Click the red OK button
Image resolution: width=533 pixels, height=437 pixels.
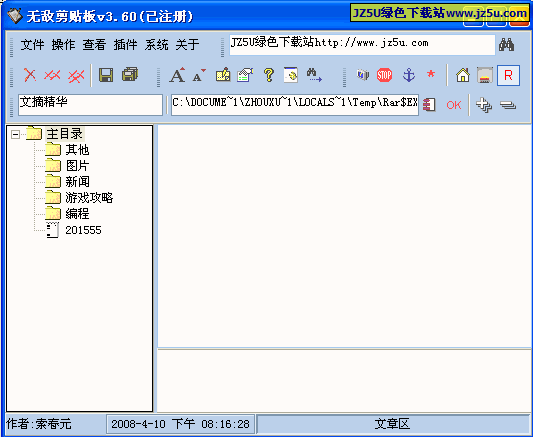pyautogui.click(x=454, y=105)
